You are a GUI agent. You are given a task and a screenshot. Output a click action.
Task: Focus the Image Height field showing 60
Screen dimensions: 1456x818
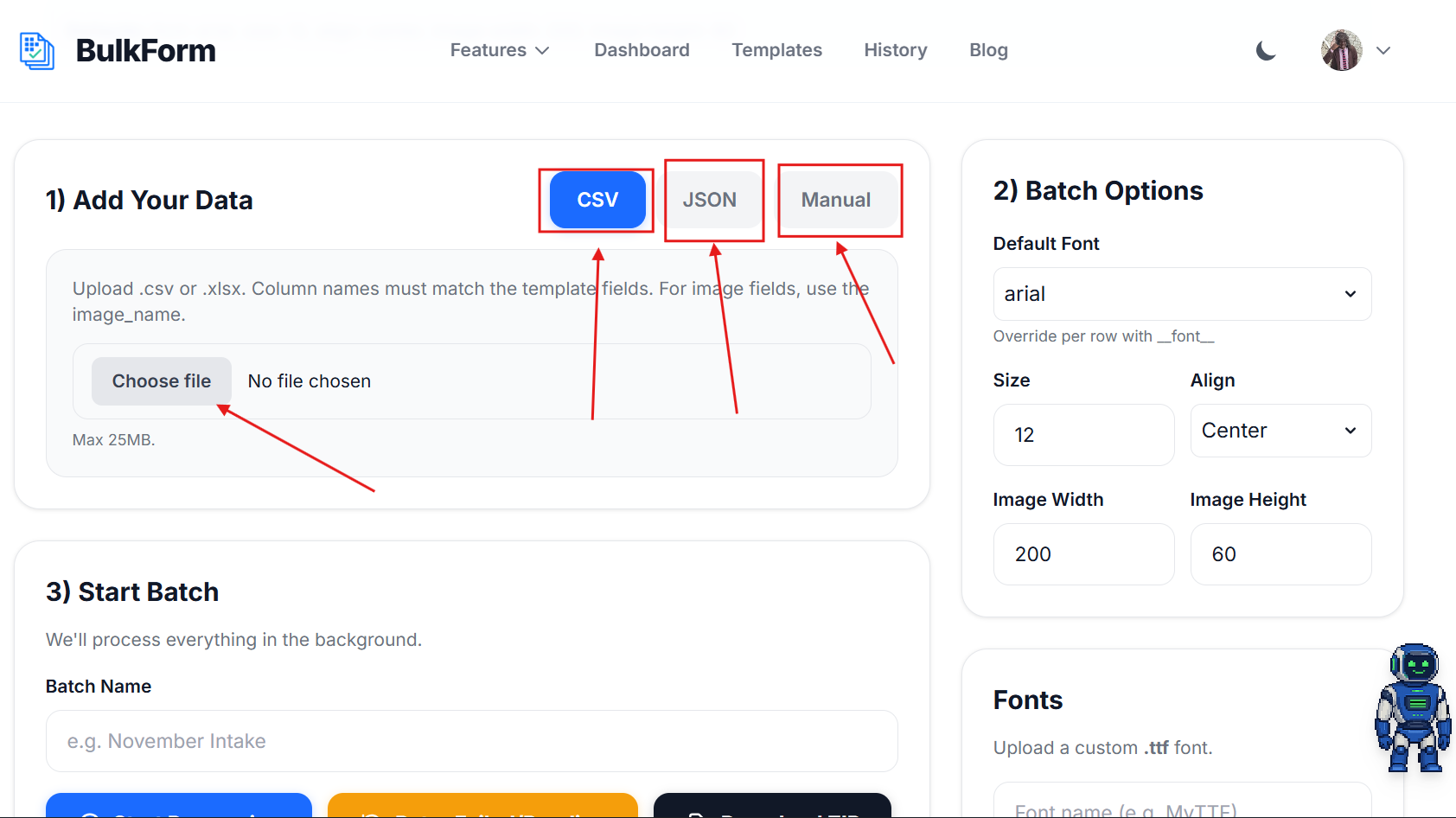[x=1280, y=554]
